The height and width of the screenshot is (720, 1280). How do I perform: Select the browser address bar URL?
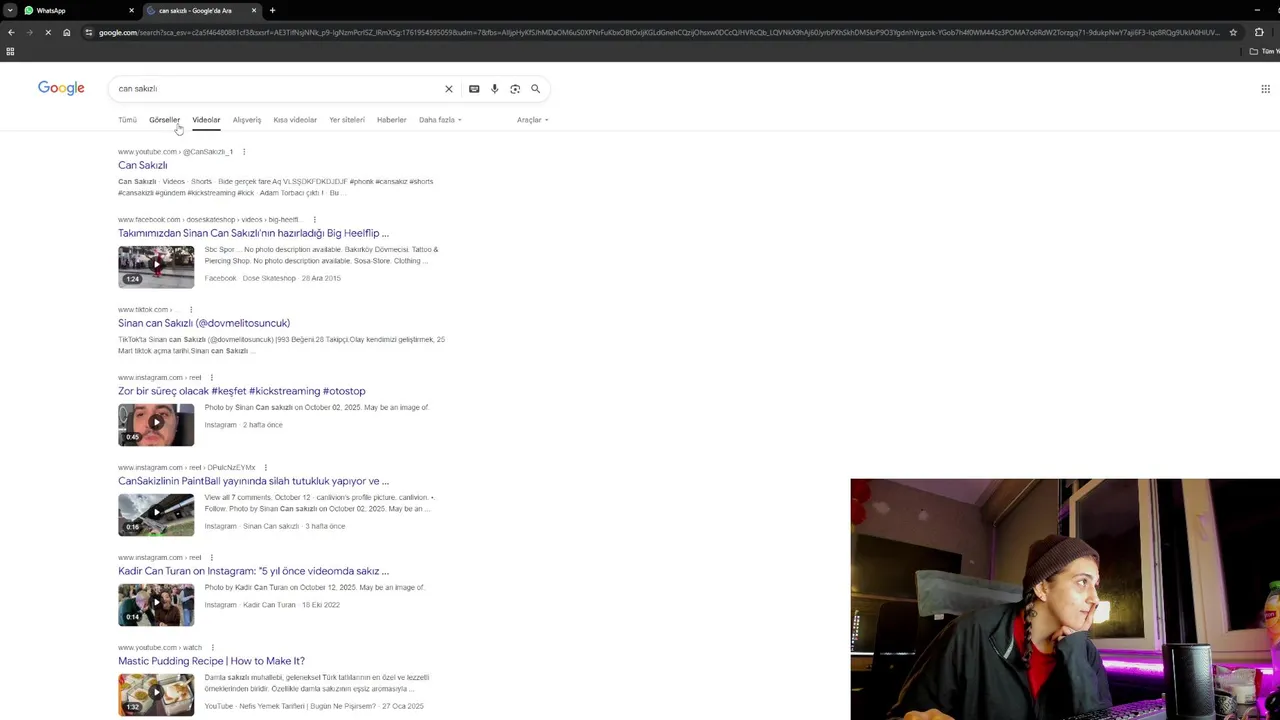(660, 32)
